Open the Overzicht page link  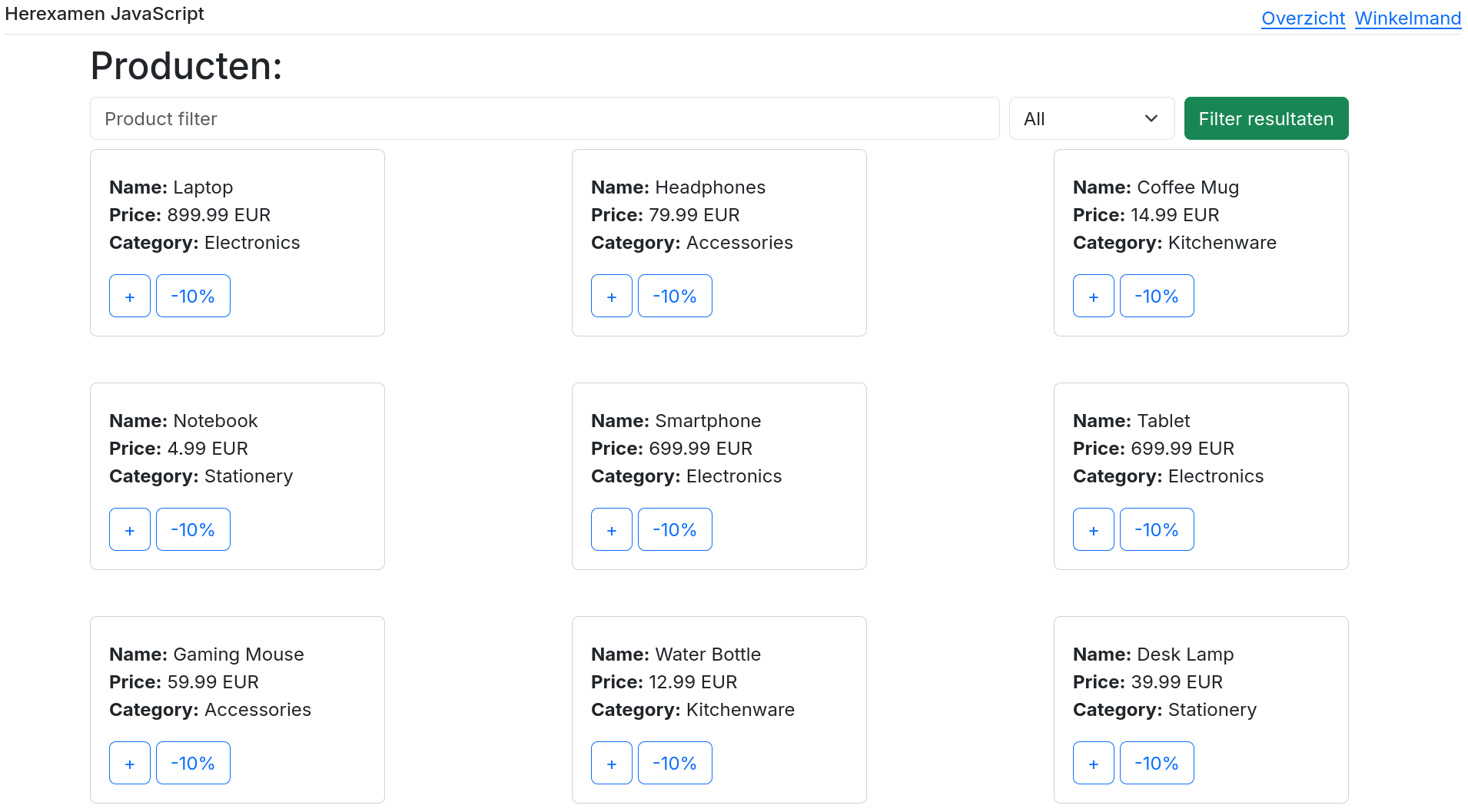point(1303,18)
